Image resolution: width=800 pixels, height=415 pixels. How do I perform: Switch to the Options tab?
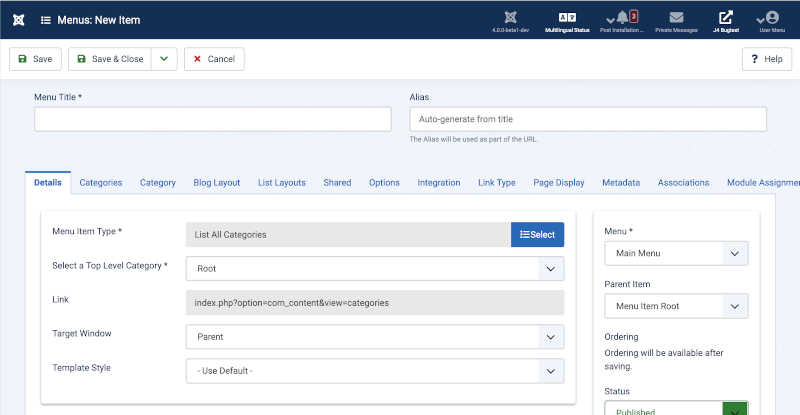pyautogui.click(x=384, y=183)
